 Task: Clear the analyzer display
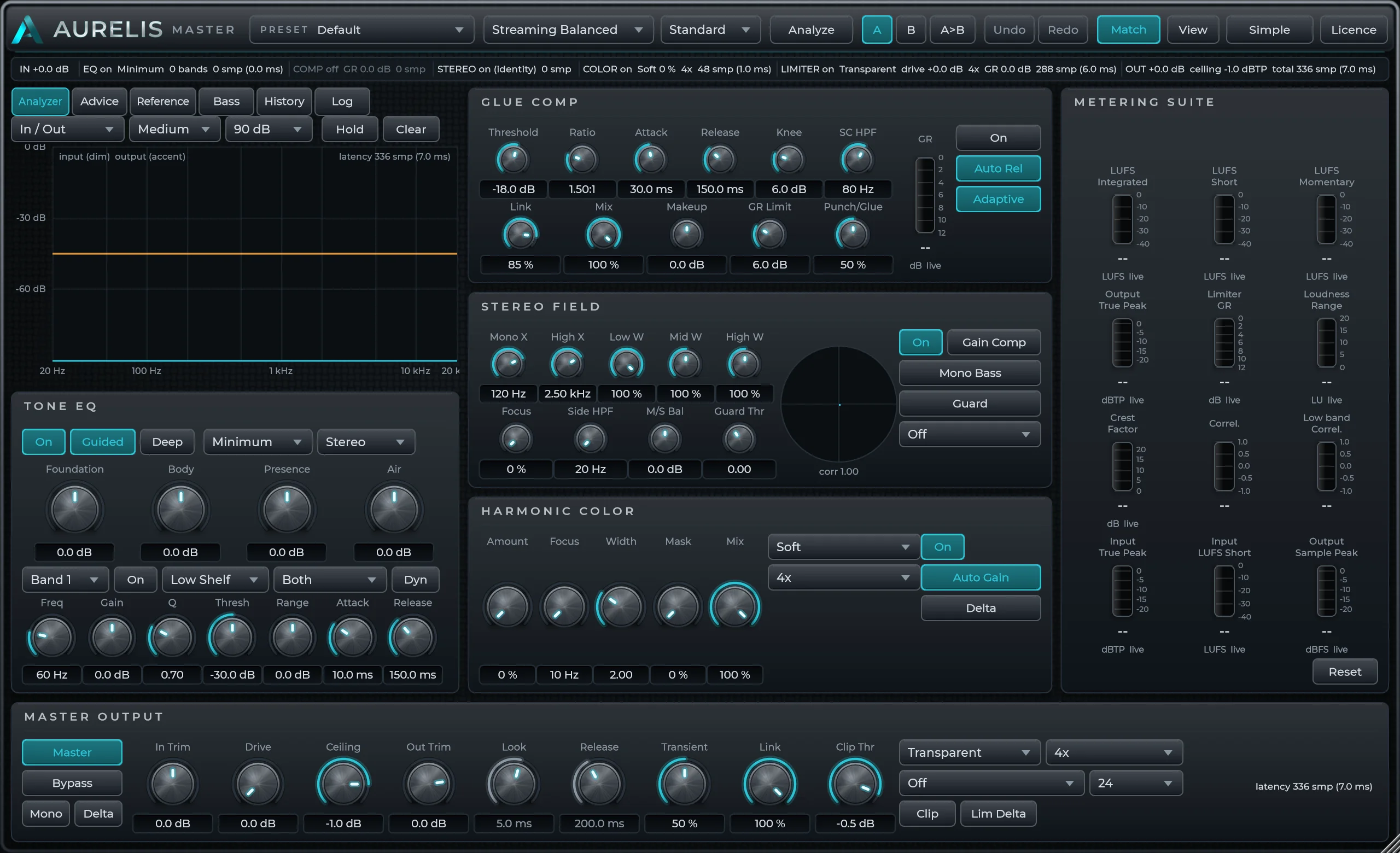(x=411, y=129)
